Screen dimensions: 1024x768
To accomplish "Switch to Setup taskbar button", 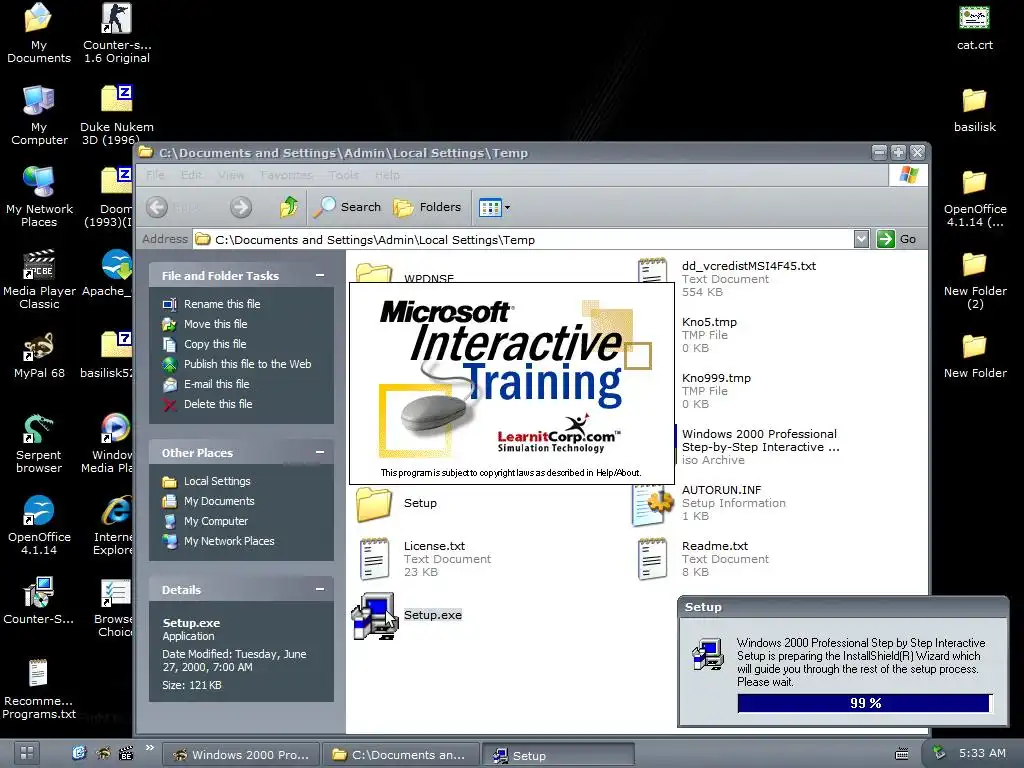I will click(x=558, y=755).
